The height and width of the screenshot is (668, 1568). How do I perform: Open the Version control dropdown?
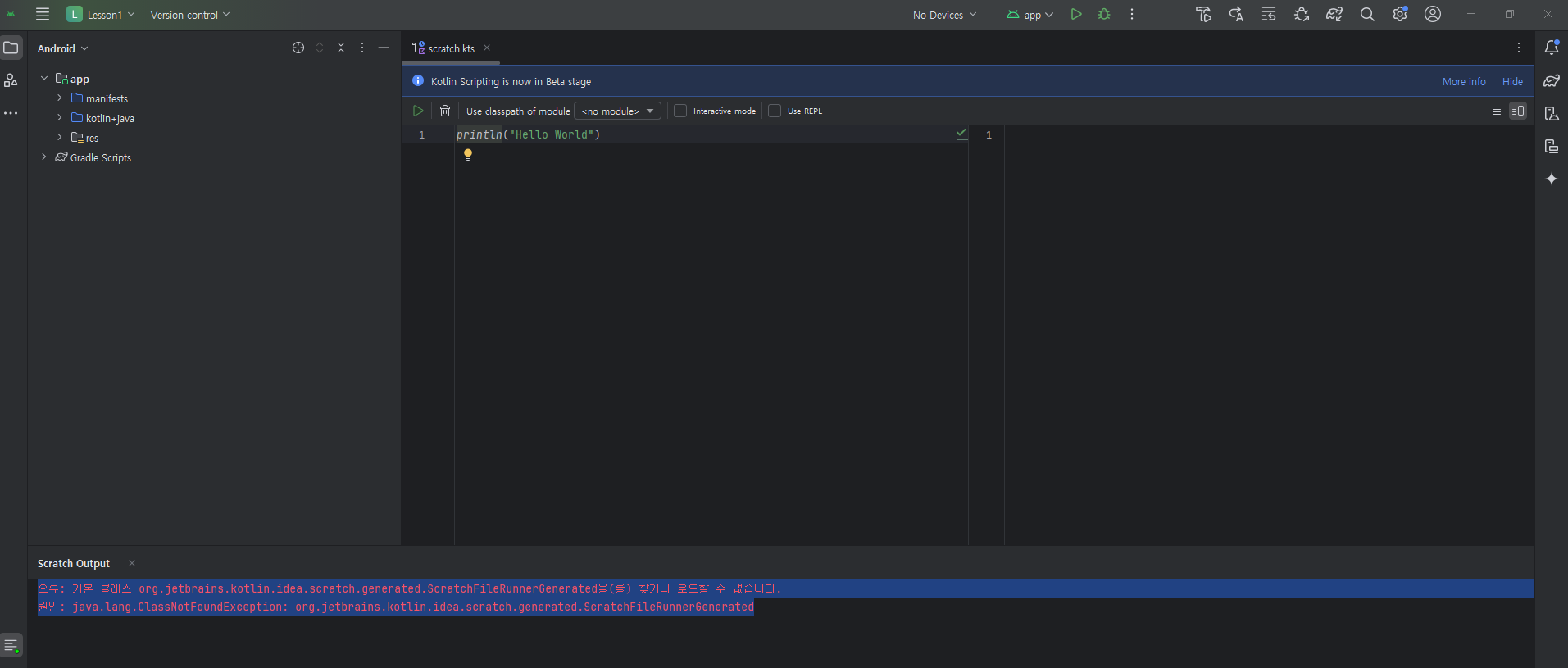click(x=190, y=15)
